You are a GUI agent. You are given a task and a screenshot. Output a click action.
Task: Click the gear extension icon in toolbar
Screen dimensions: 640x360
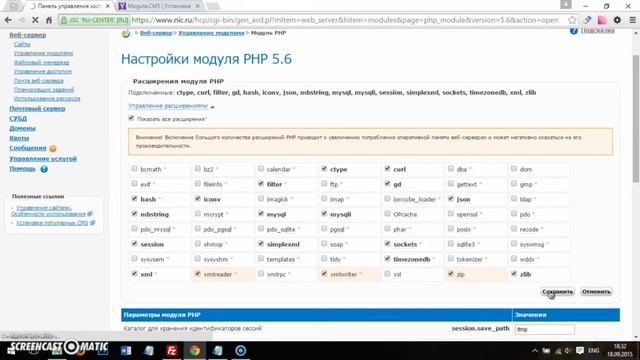[x=617, y=20]
